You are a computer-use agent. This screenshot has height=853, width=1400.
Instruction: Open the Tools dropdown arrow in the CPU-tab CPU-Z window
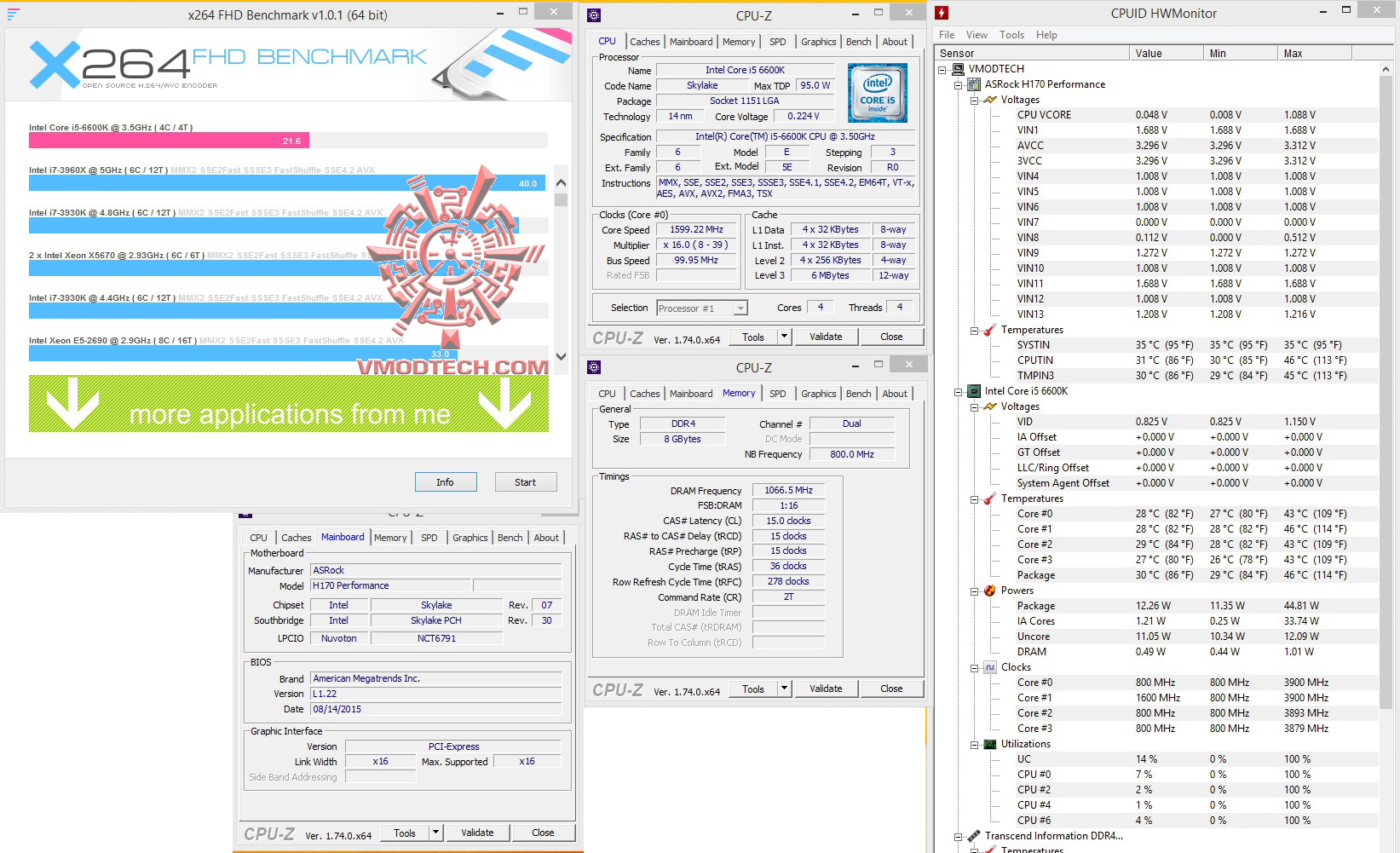(x=785, y=337)
